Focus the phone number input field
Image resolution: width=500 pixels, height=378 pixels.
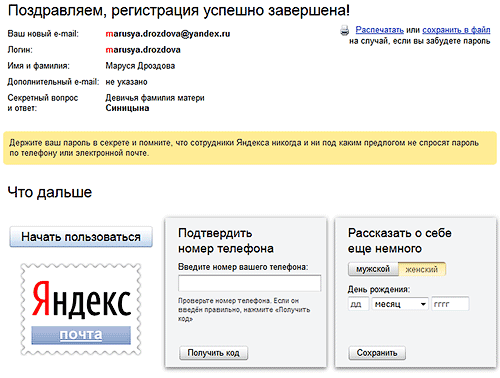click(250, 283)
